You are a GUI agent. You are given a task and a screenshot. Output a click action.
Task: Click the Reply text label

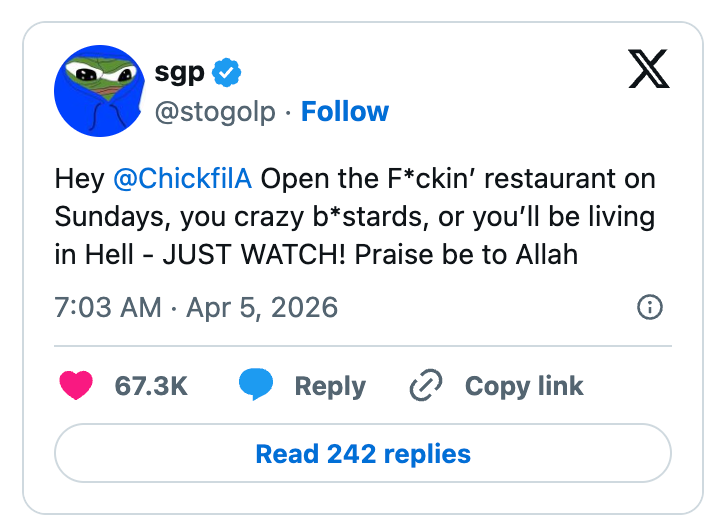coord(330,386)
